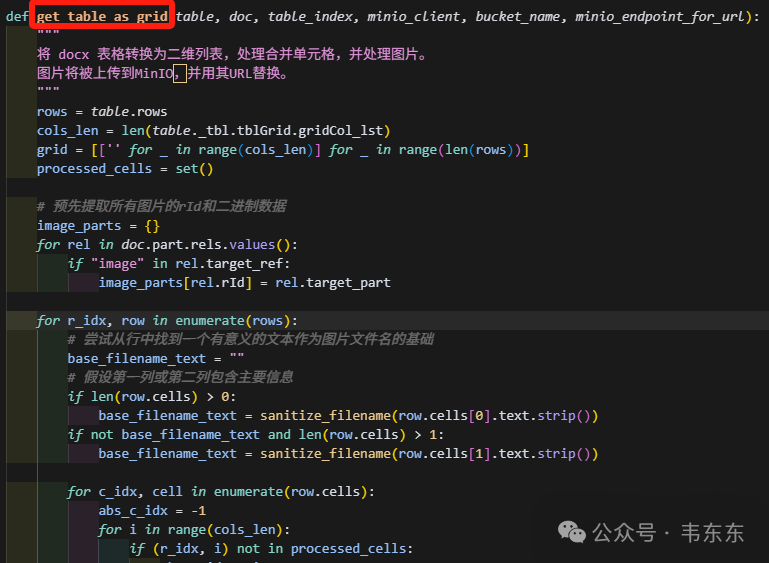
Task: Click the comment '# 假设第一列或第二列包含主要信息'
Action: [x=180, y=377]
